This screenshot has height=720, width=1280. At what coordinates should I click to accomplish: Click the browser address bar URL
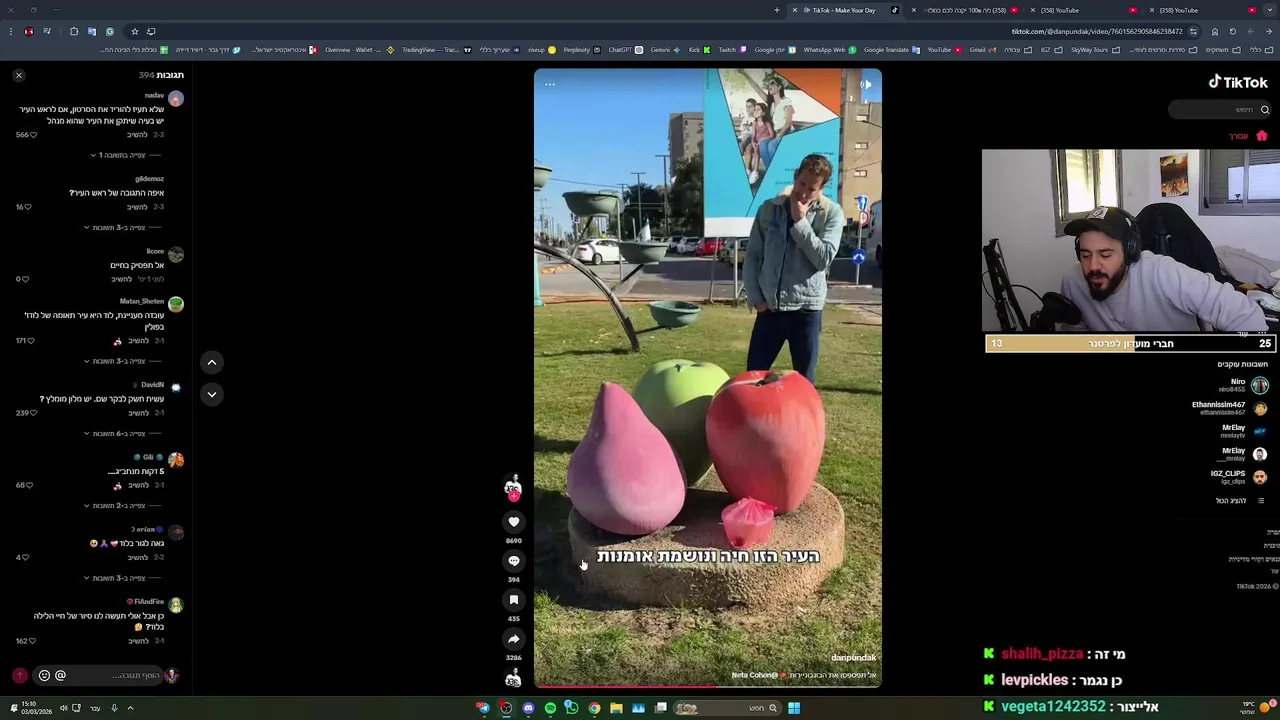(x=1097, y=31)
